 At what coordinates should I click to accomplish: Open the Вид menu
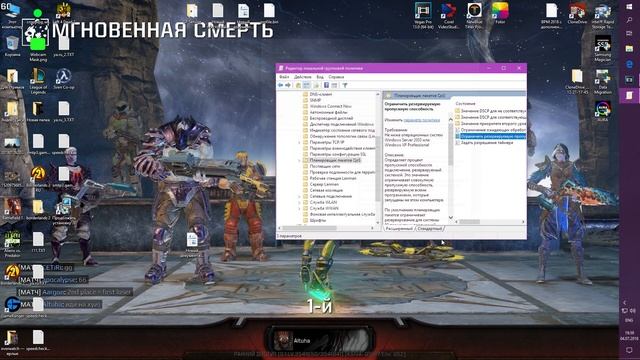pyautogui.click(x=320, y=77)
